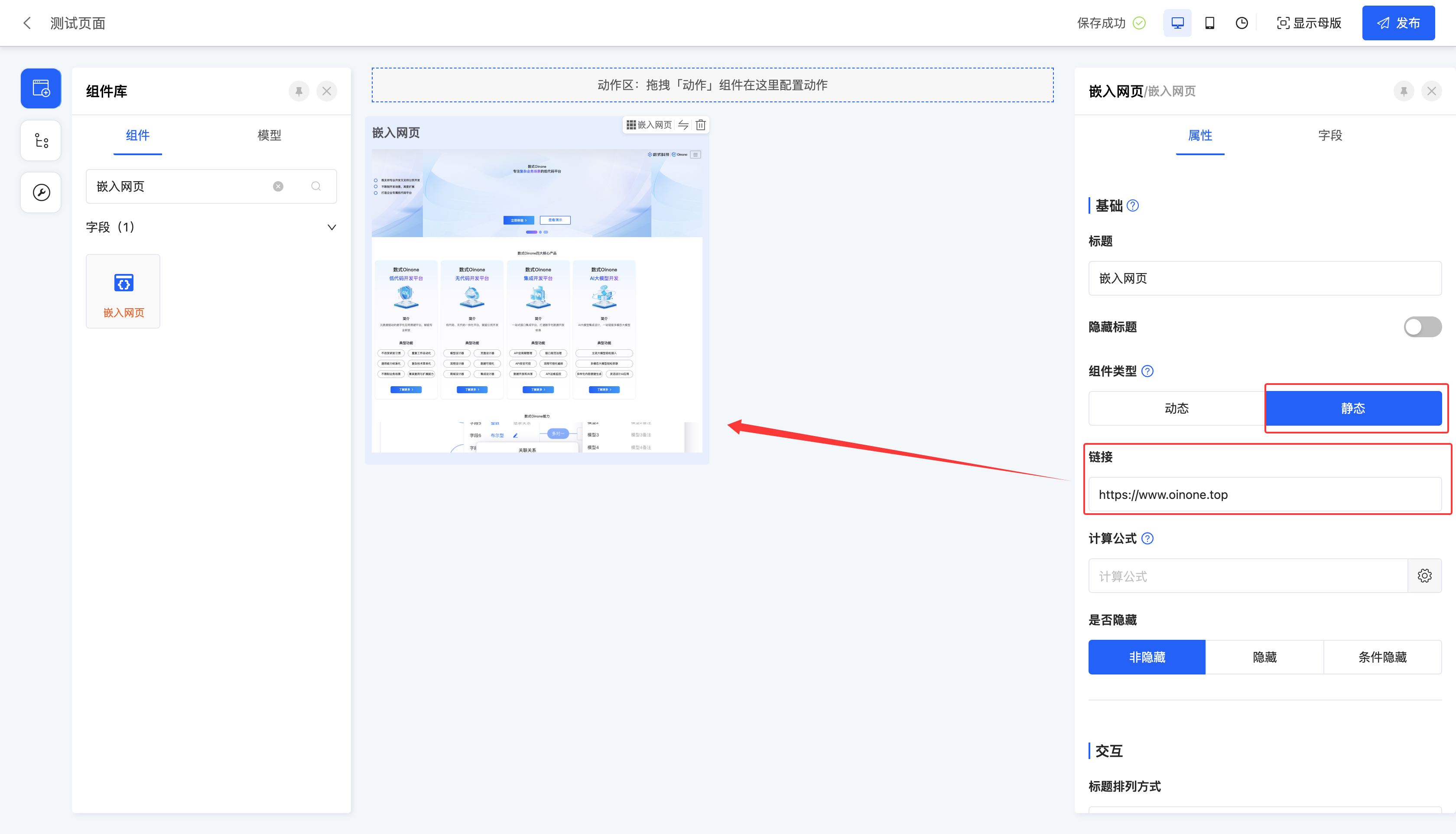Select 动态 component type
The height and width of the screenshot is (834, 1456).
(1176, 408)
